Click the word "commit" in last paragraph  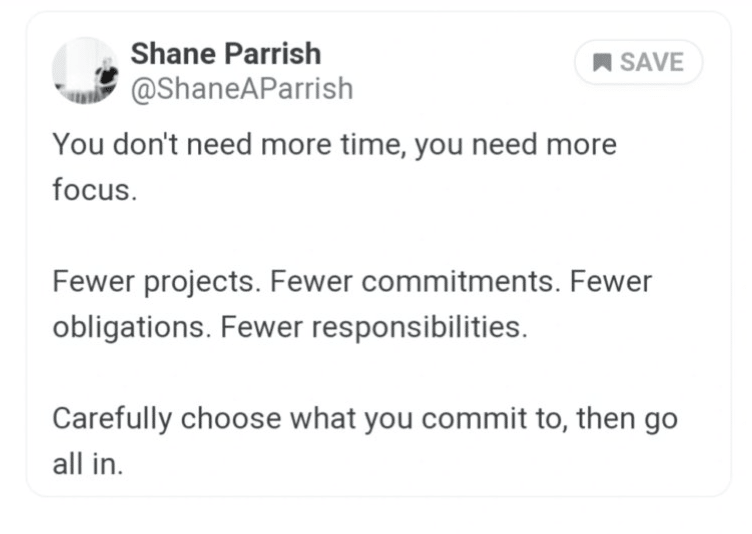click(x=474, y=419)
